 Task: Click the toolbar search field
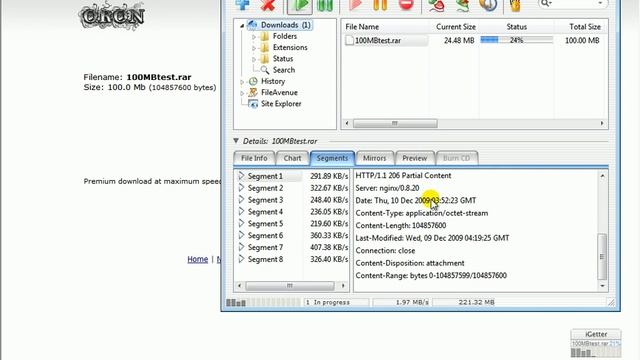[572, 4]
